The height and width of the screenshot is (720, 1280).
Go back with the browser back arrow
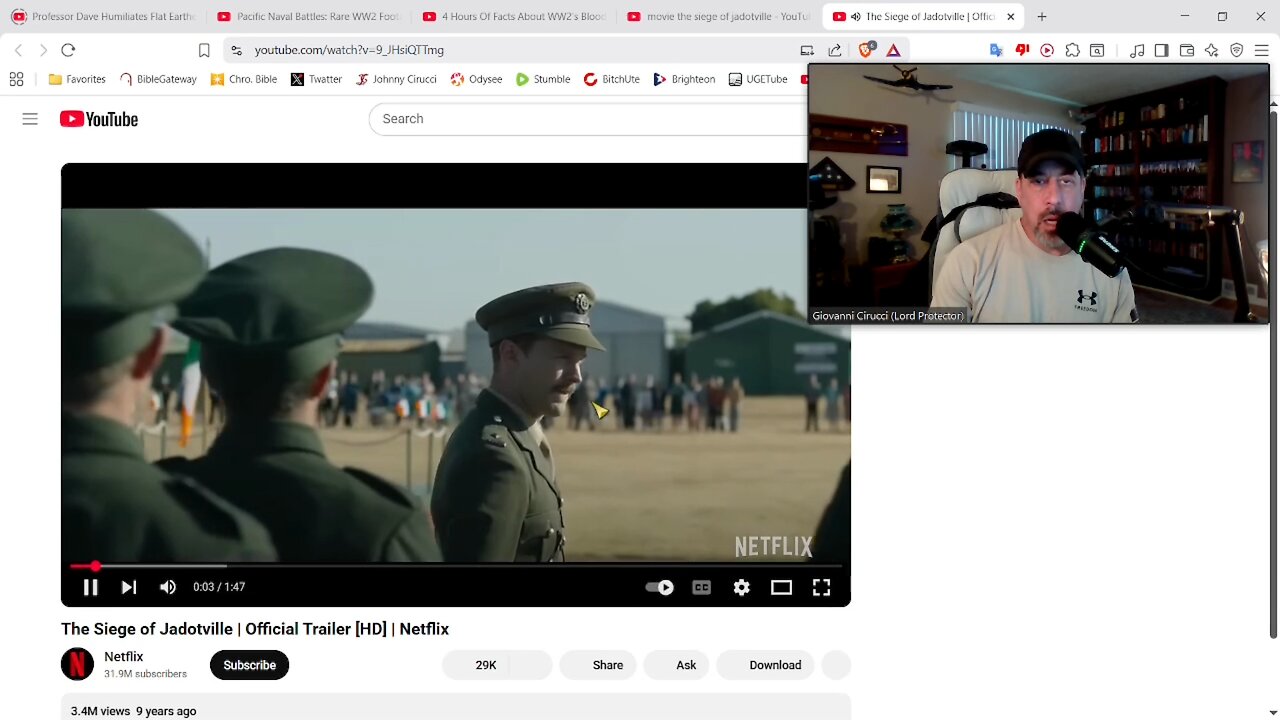(x=18, y=50)
